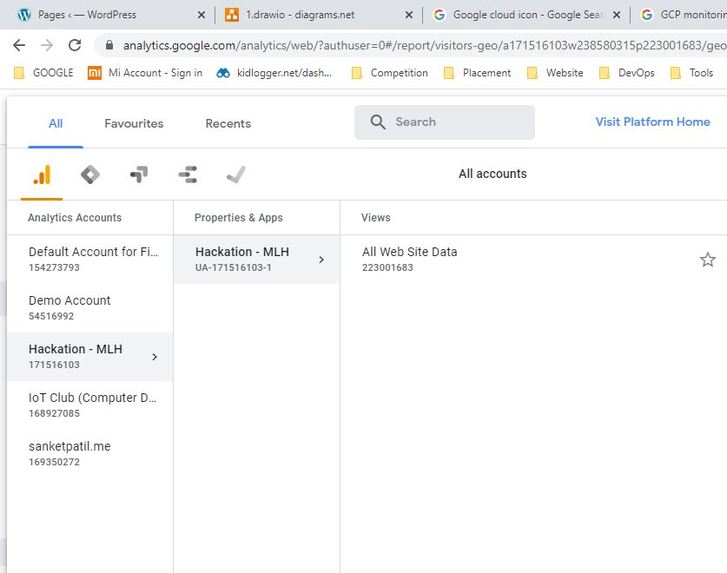Select the Google Surveys checkmark icon
Screen dimensions: 727x573
(236, 175)
